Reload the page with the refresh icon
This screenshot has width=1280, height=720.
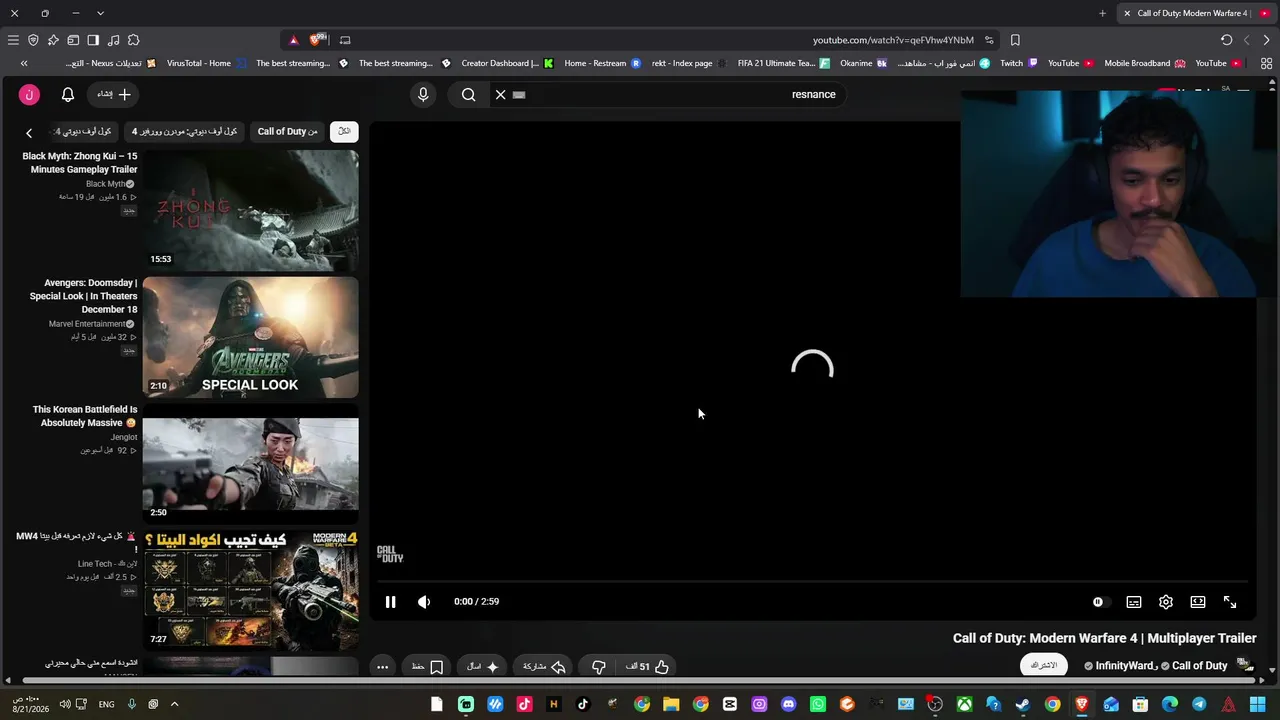click(x=1227, y=40)
